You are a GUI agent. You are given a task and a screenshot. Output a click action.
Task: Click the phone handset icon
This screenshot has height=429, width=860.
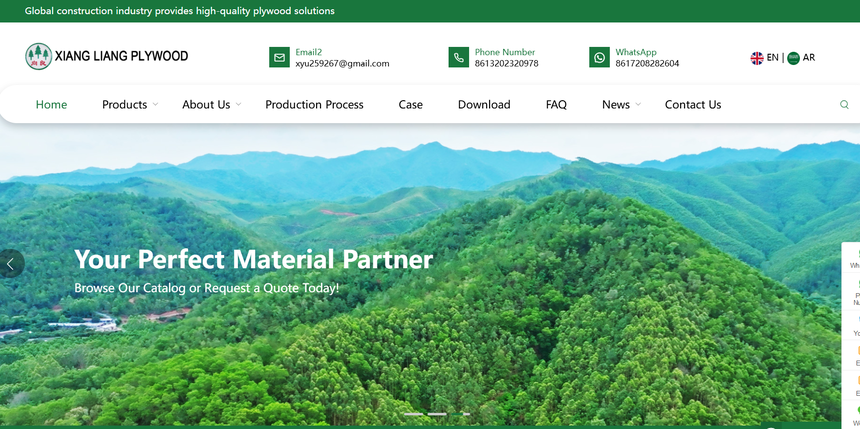click(458, 58)
